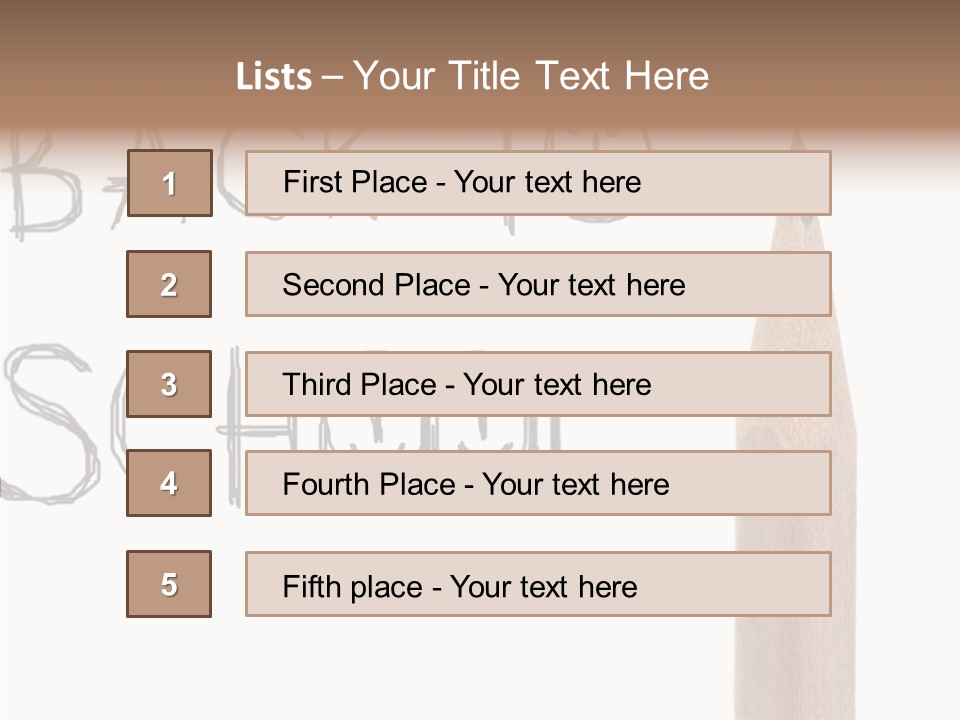Select the First Place text bar
Viewport: 960px width, 720px height.
(538, 183)
